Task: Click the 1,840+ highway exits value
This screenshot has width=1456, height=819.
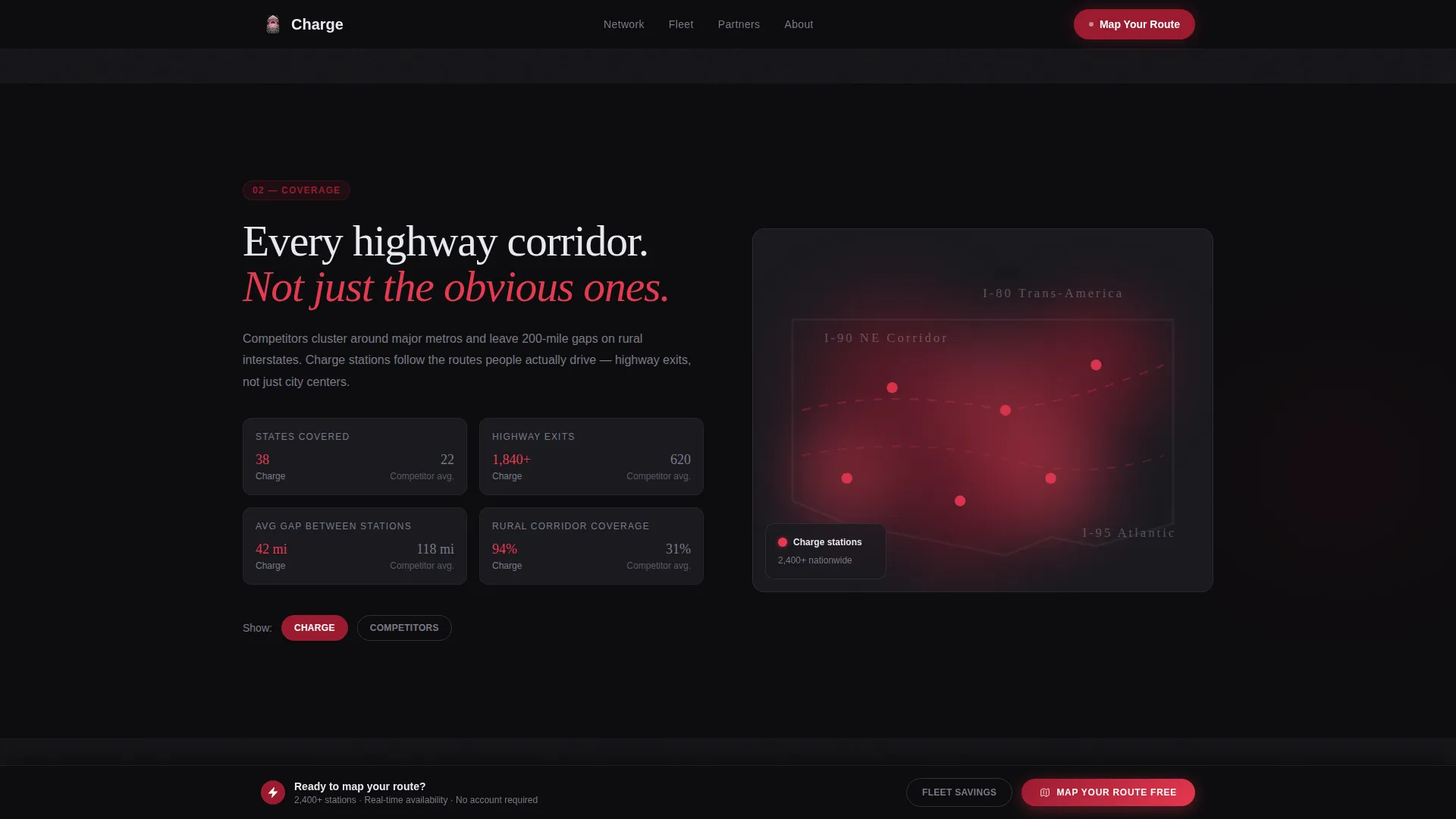Action: tap(511, 460)
